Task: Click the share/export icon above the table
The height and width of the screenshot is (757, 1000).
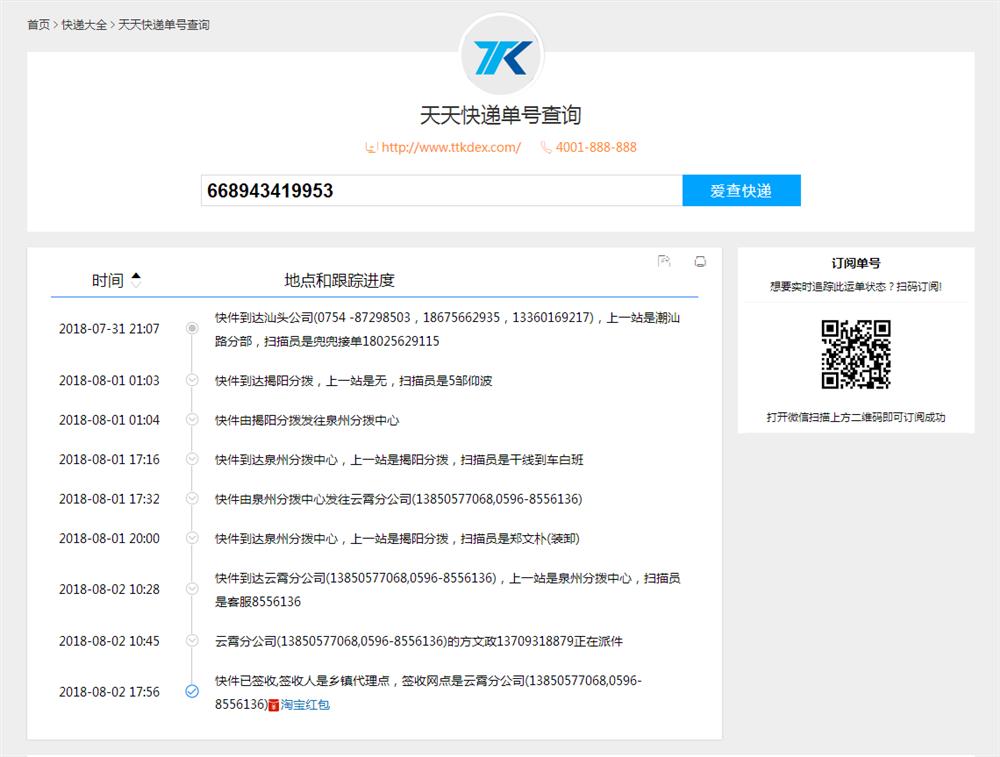Action: coord(664,261)
